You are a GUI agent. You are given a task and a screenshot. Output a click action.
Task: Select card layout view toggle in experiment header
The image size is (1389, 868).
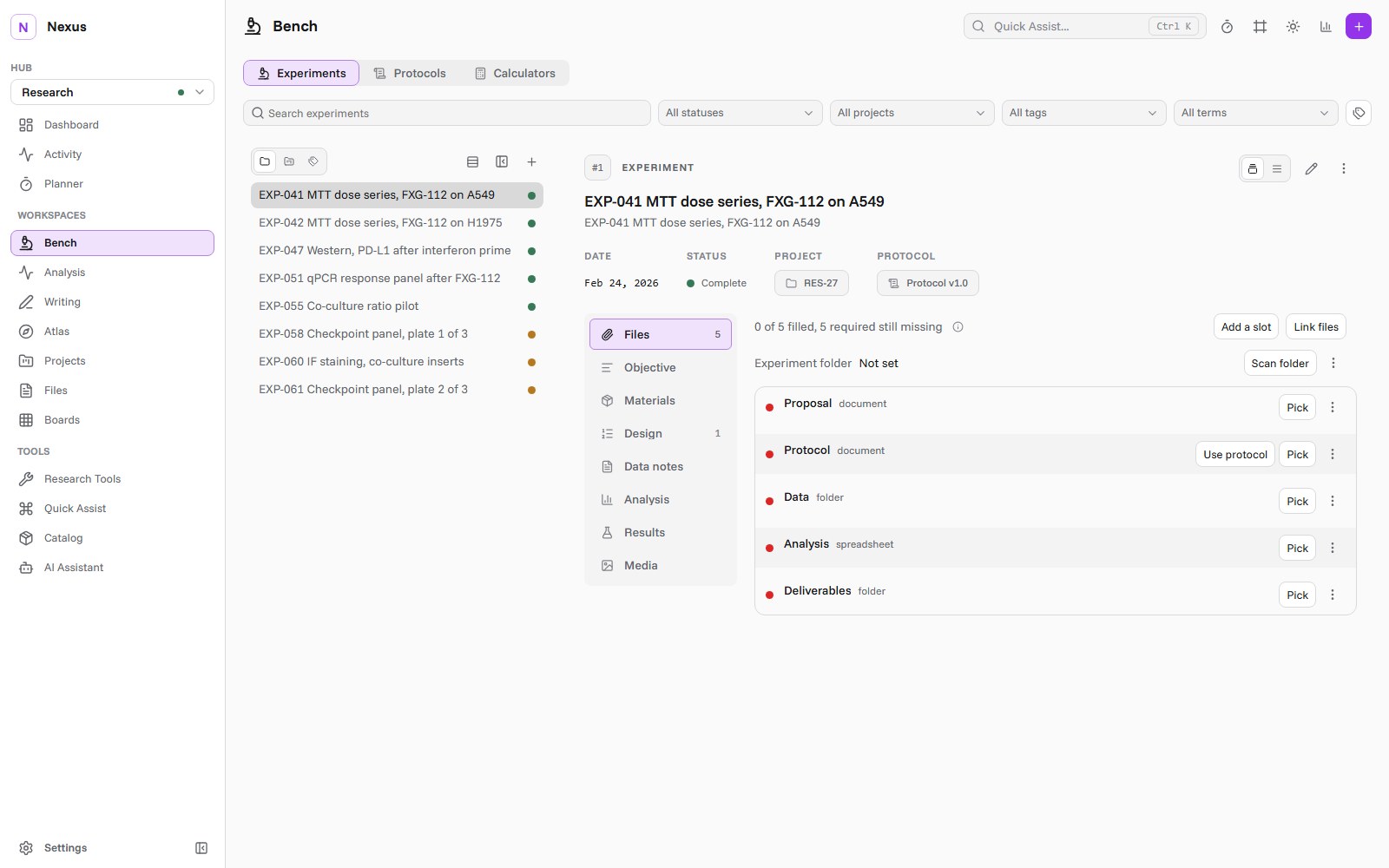click(1253, 168)
